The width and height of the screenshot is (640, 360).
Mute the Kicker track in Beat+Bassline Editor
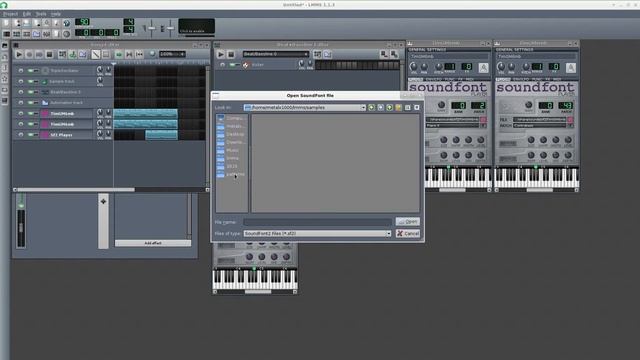pyautogui.click(x=233, y=65)
